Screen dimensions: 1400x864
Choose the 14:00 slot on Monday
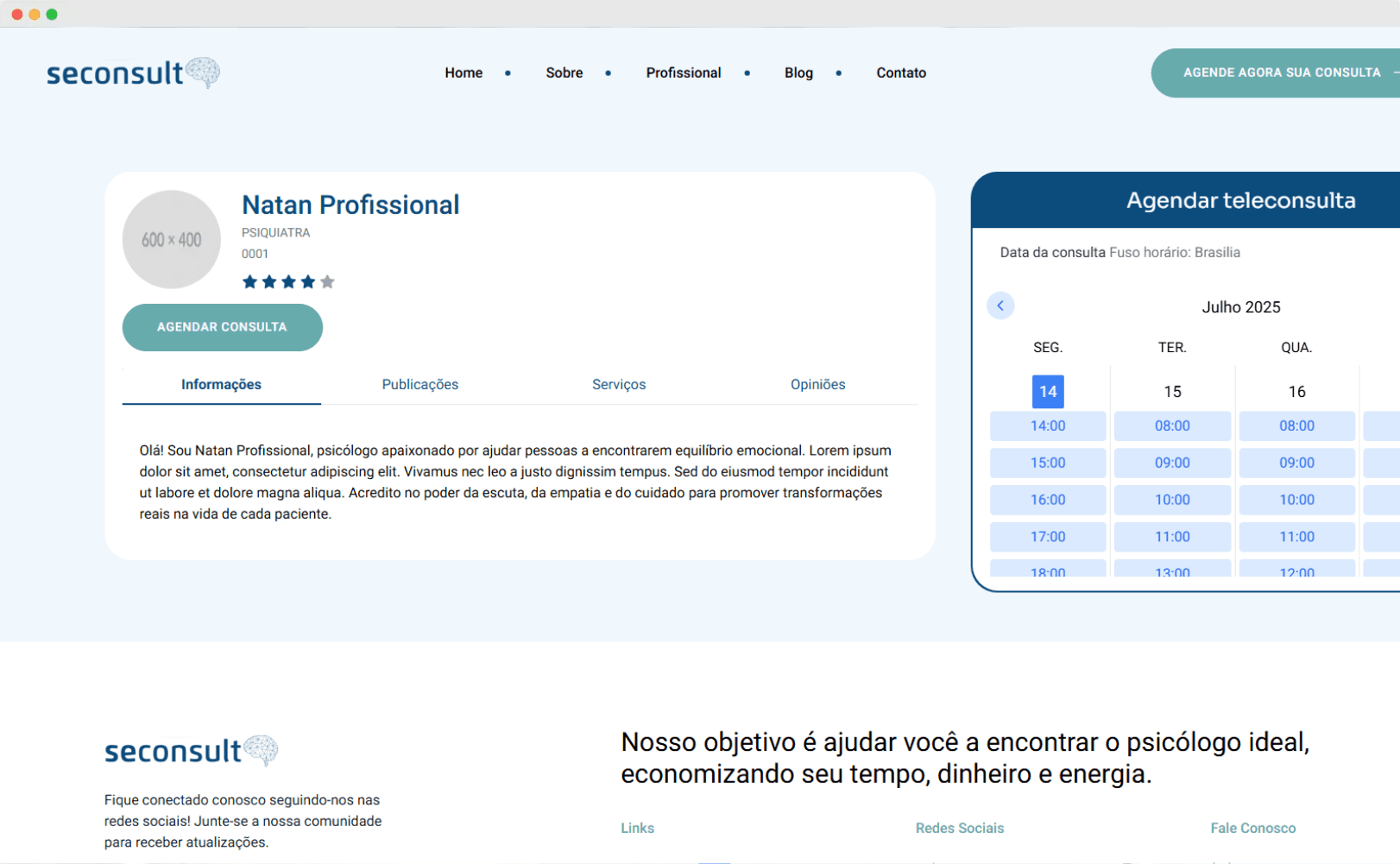click(1047, 426)
